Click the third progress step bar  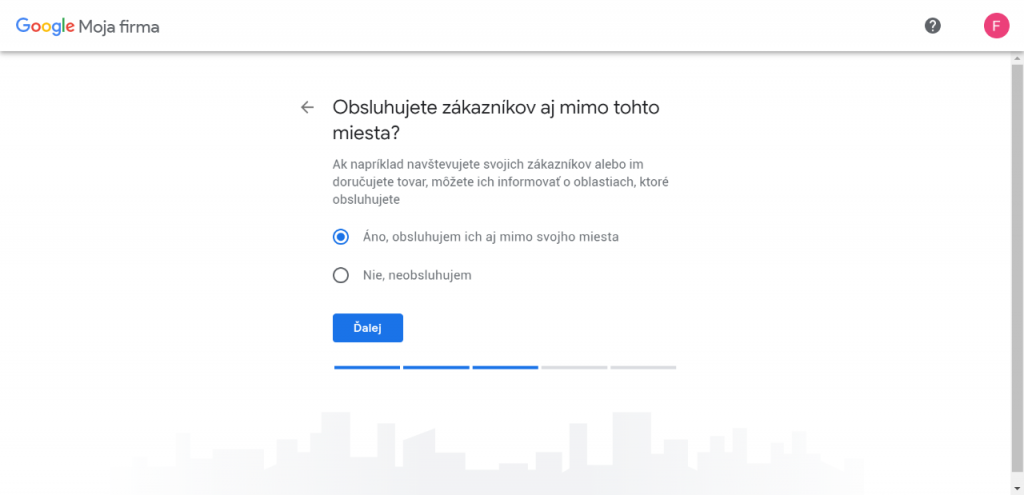click(x=505, y=368)
